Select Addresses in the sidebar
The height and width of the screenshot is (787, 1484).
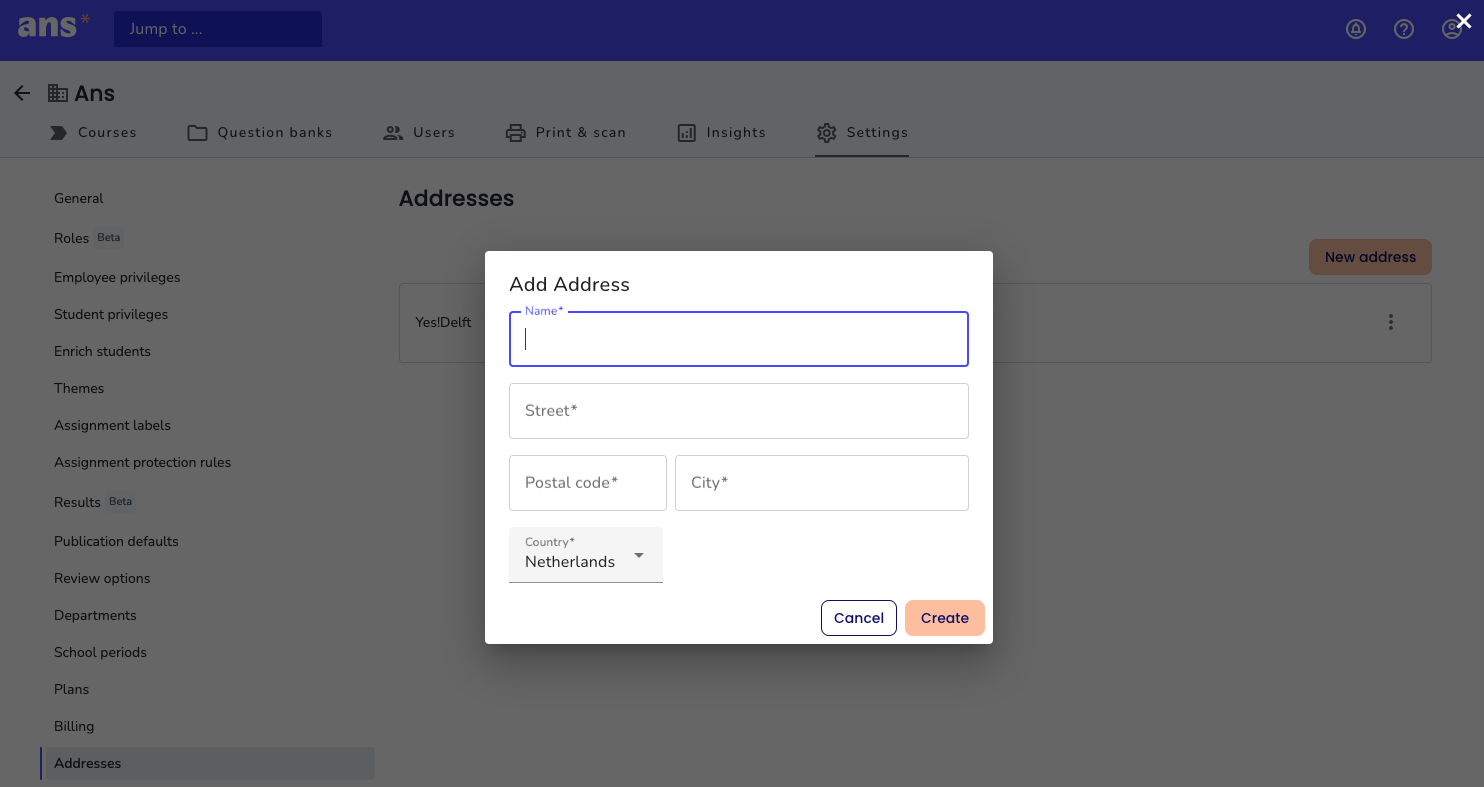pyautogui.click(x=210, y=763)
